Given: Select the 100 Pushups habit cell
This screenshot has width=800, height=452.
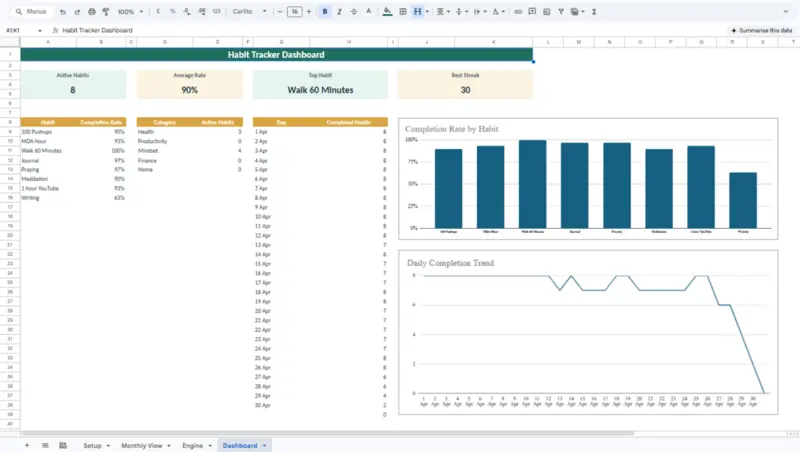Looking at the screenshot, I should pos(48,132).
